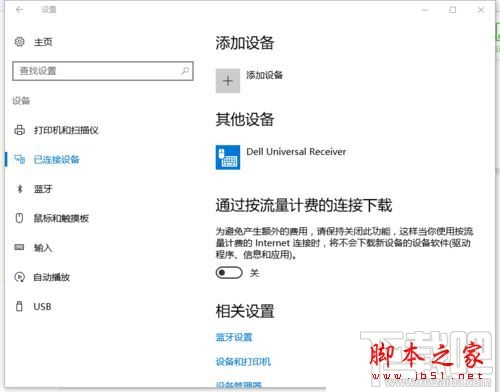Click the search magnifier icon
This screenshot has height=392, width=500.
(185, 71)
